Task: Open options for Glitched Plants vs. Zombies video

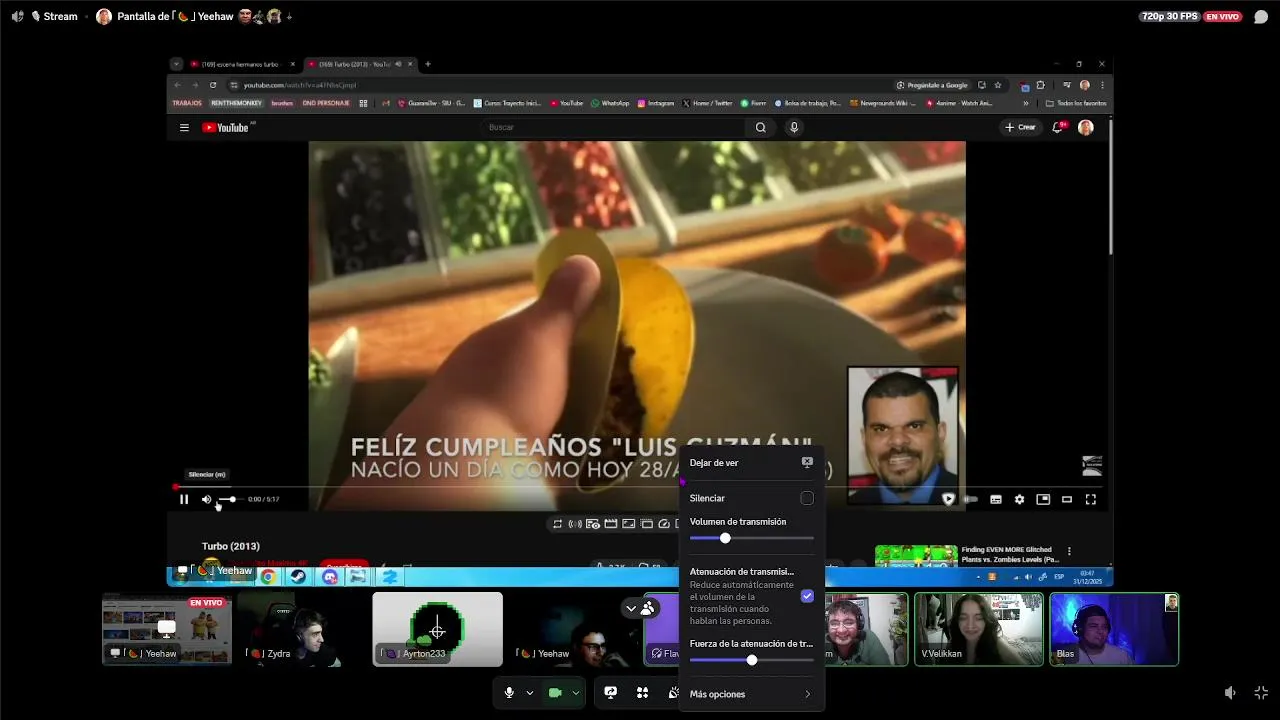Action: (1069, 551)
